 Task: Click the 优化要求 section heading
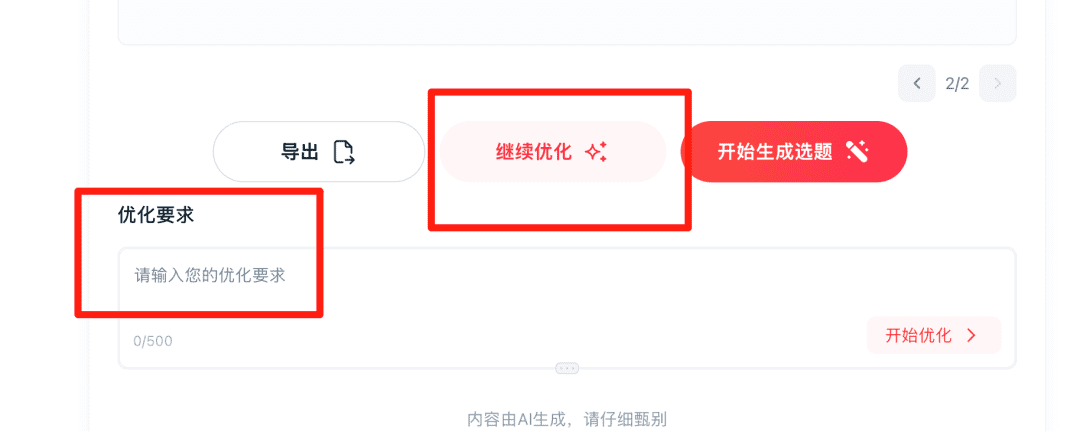pos(156,215)
